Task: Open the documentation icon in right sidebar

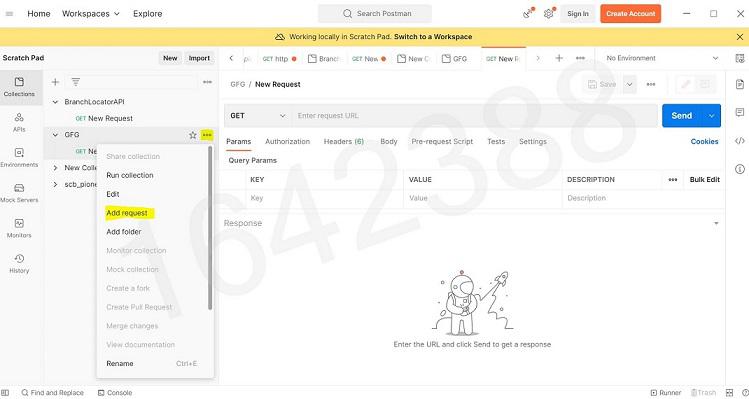Action: click(x=739, y=85)
